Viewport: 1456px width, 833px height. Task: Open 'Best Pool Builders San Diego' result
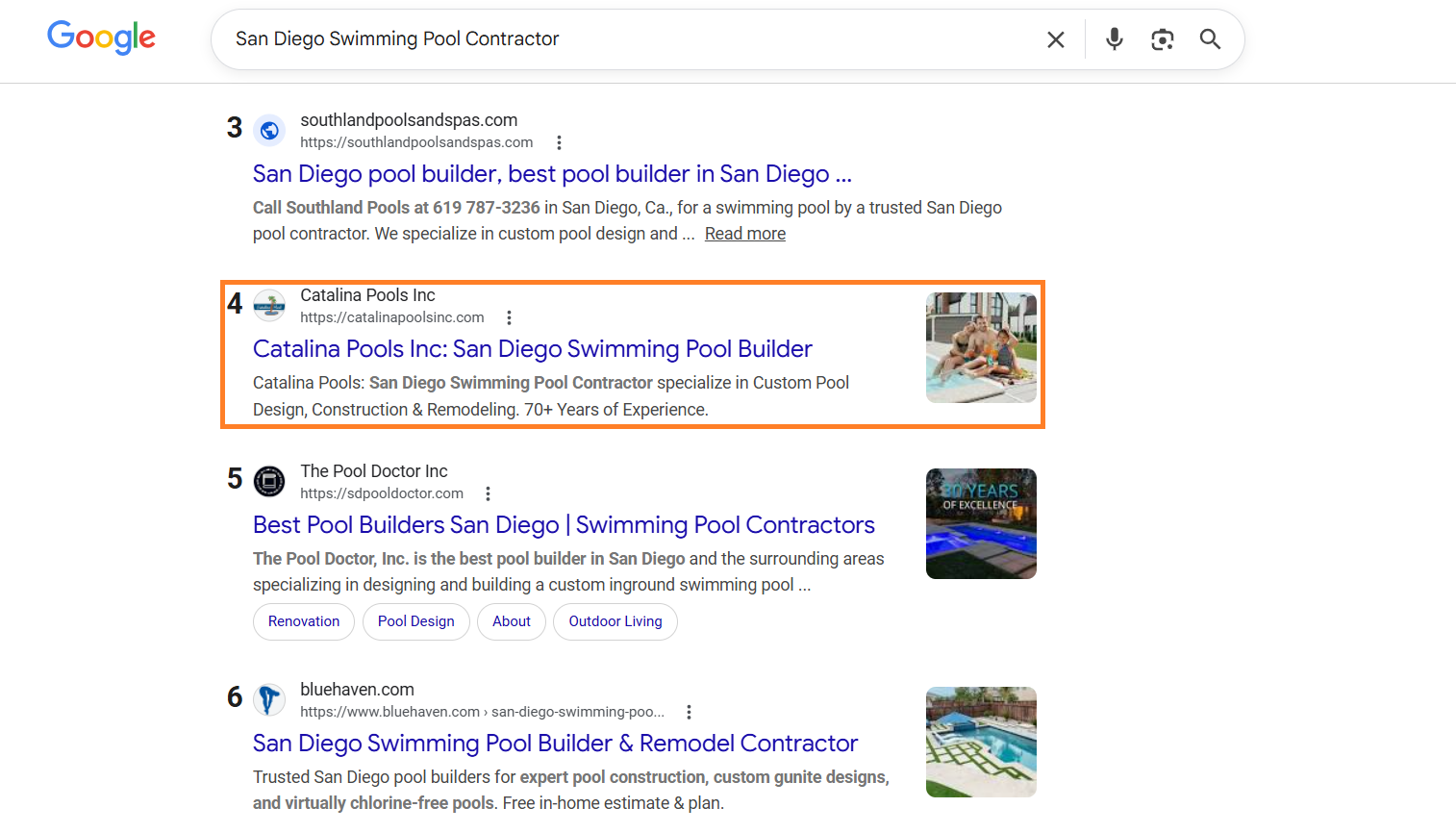point(564,525)
